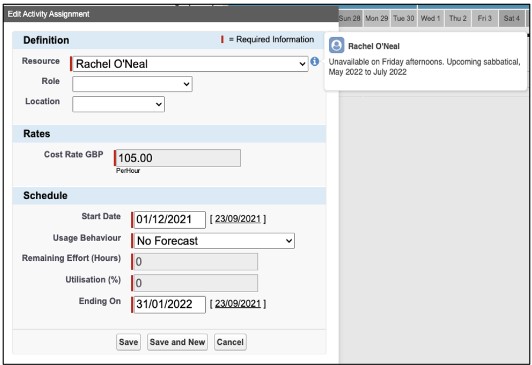Select the Fri 3 calendar column header

(484, 18)
